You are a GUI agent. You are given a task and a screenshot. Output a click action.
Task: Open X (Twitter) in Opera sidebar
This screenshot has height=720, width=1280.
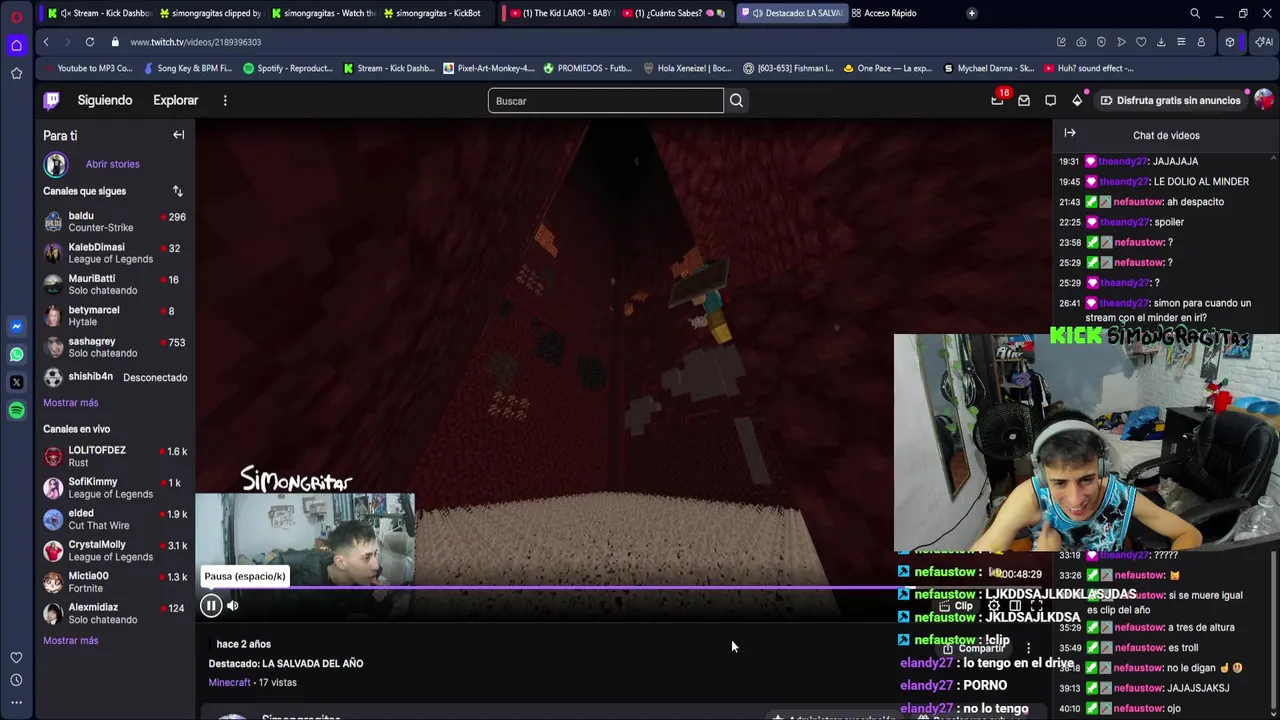point(16,382)
